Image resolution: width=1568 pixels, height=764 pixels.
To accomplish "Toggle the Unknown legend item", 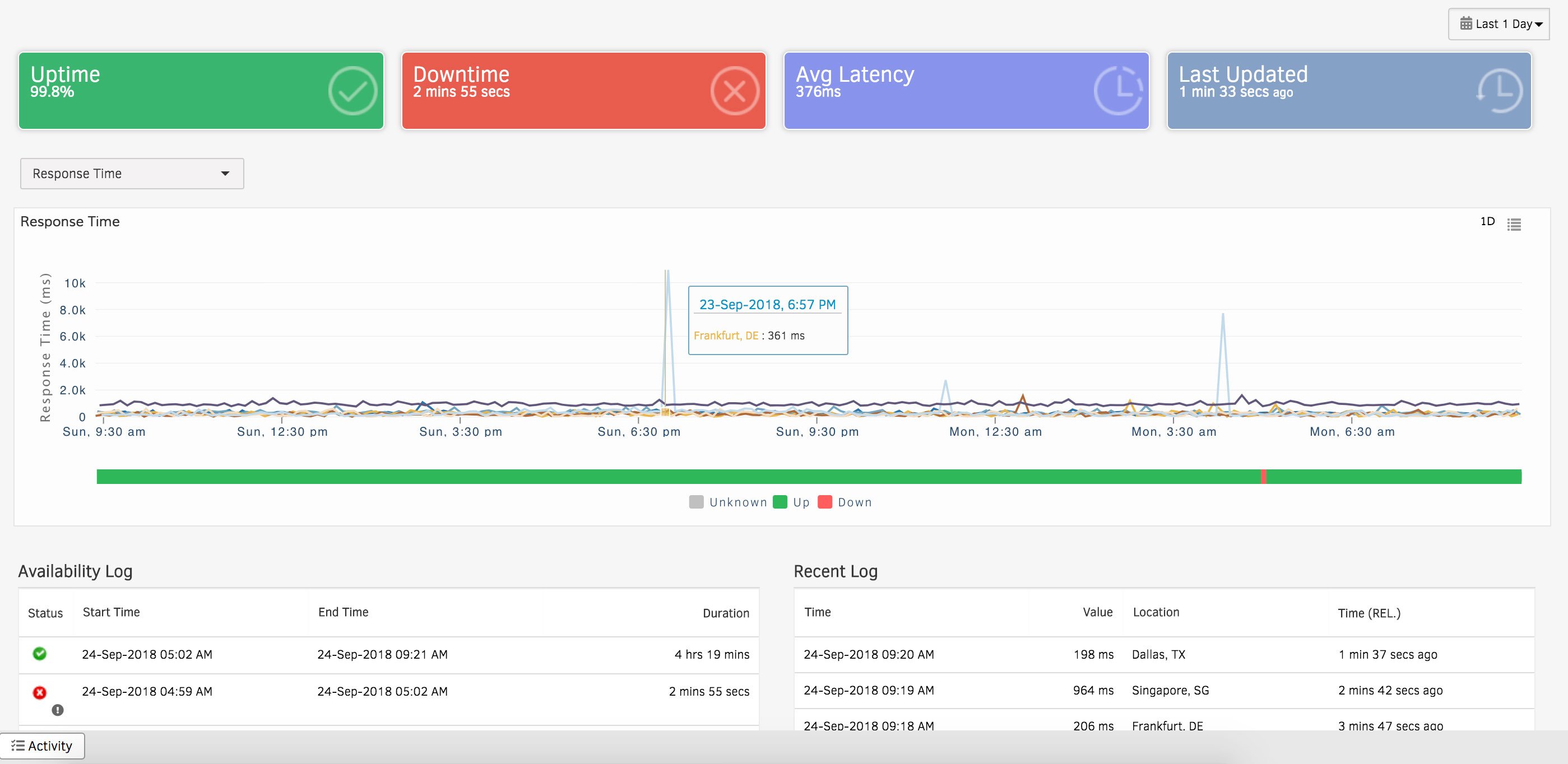I will pyautogui.click(x=728, y=502).
